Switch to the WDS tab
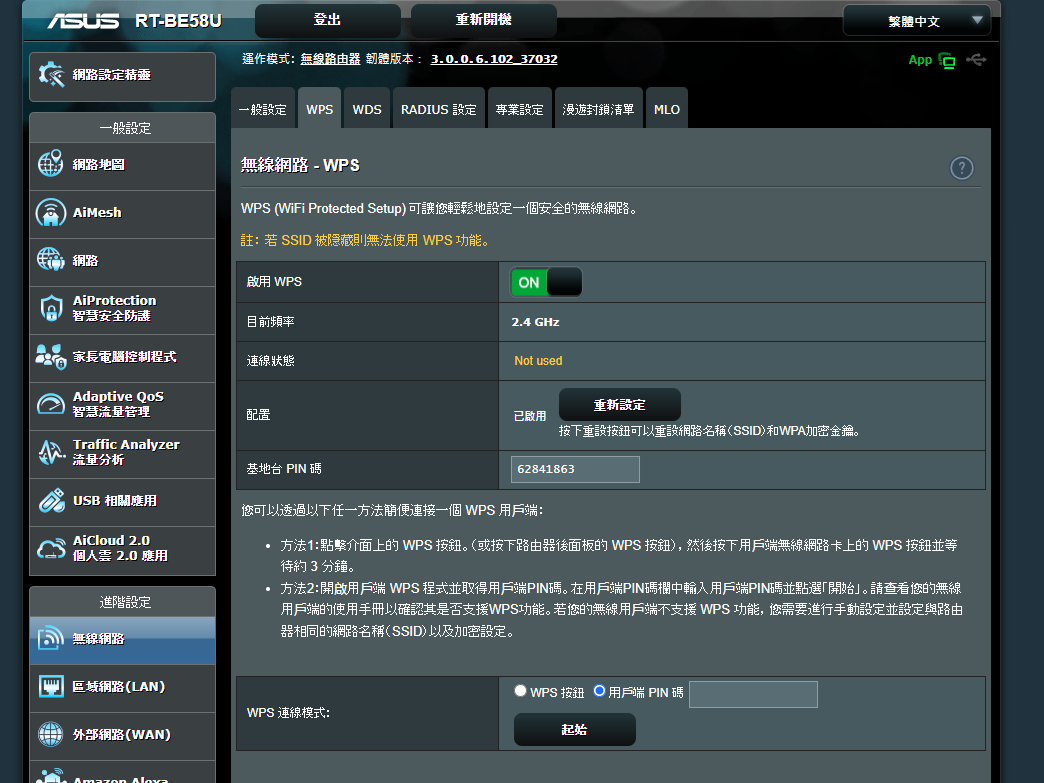The image size is (1044, 783). pos(367,109)
